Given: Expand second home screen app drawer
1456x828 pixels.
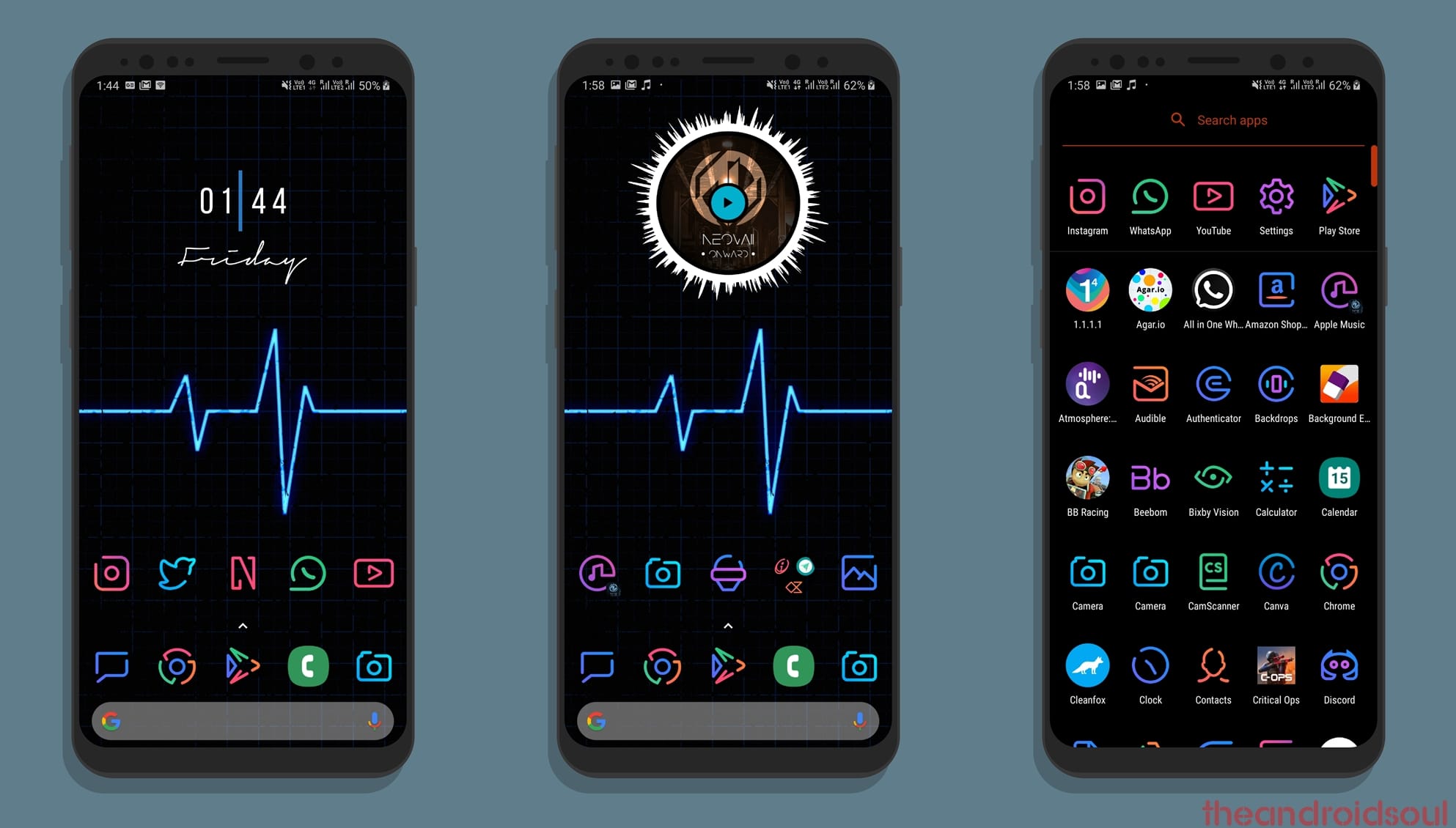Looking at the screenshot, I should point(729,627).
